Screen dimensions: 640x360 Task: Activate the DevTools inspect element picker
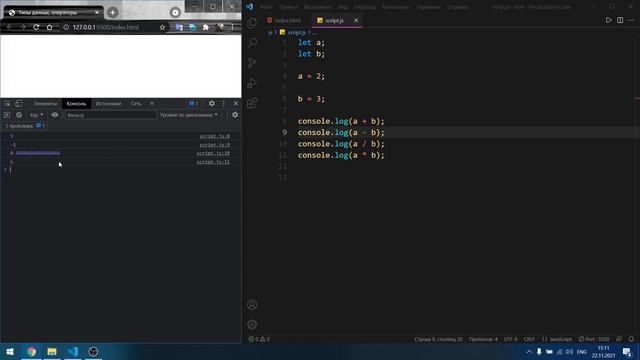click(7, 104)
